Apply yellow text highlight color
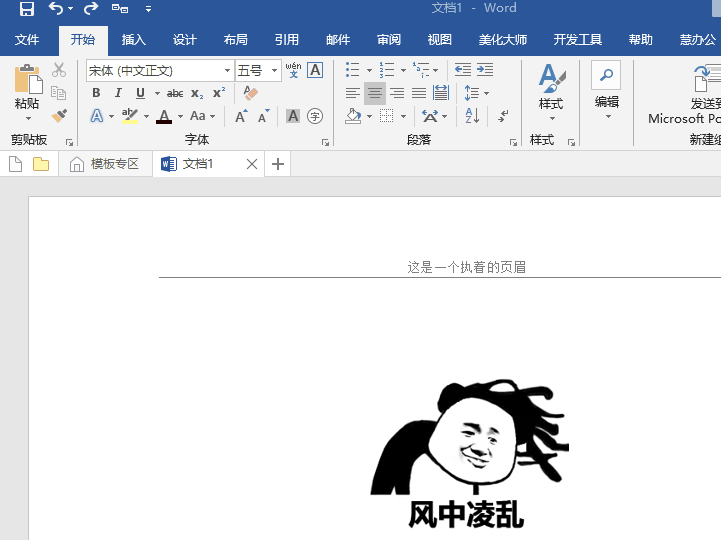 click(x=130, y=116)
